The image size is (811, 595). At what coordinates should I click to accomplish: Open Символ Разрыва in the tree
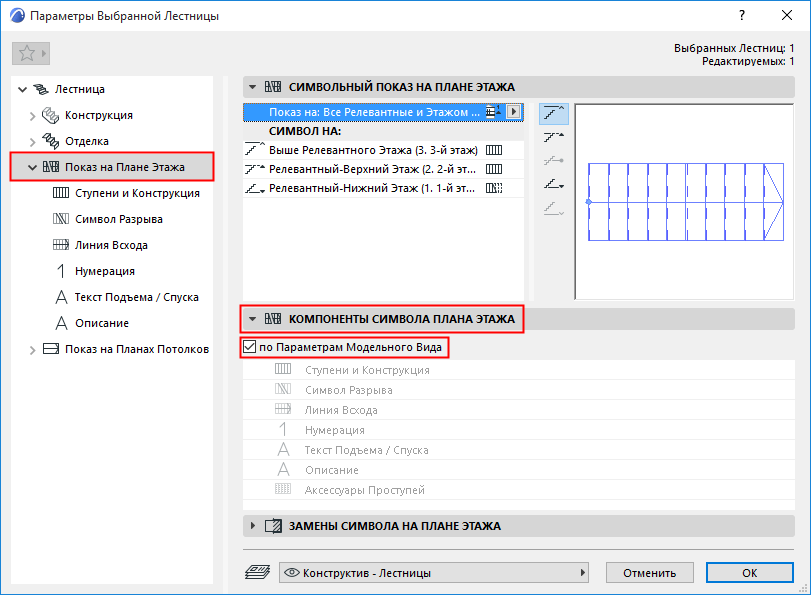pyautogui.click(x=118, y=219)
